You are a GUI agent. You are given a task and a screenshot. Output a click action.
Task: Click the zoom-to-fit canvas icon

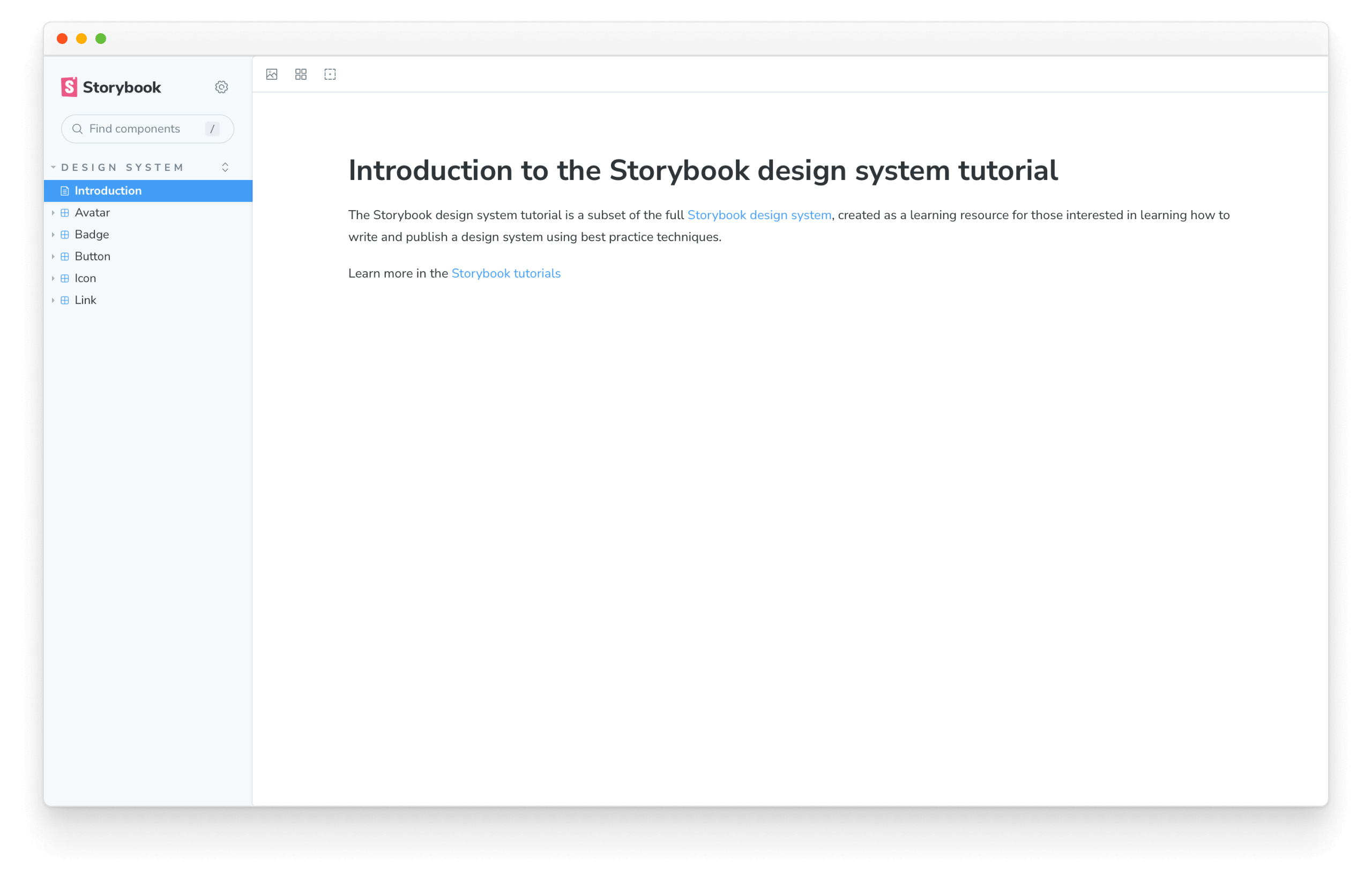[330, 75]
